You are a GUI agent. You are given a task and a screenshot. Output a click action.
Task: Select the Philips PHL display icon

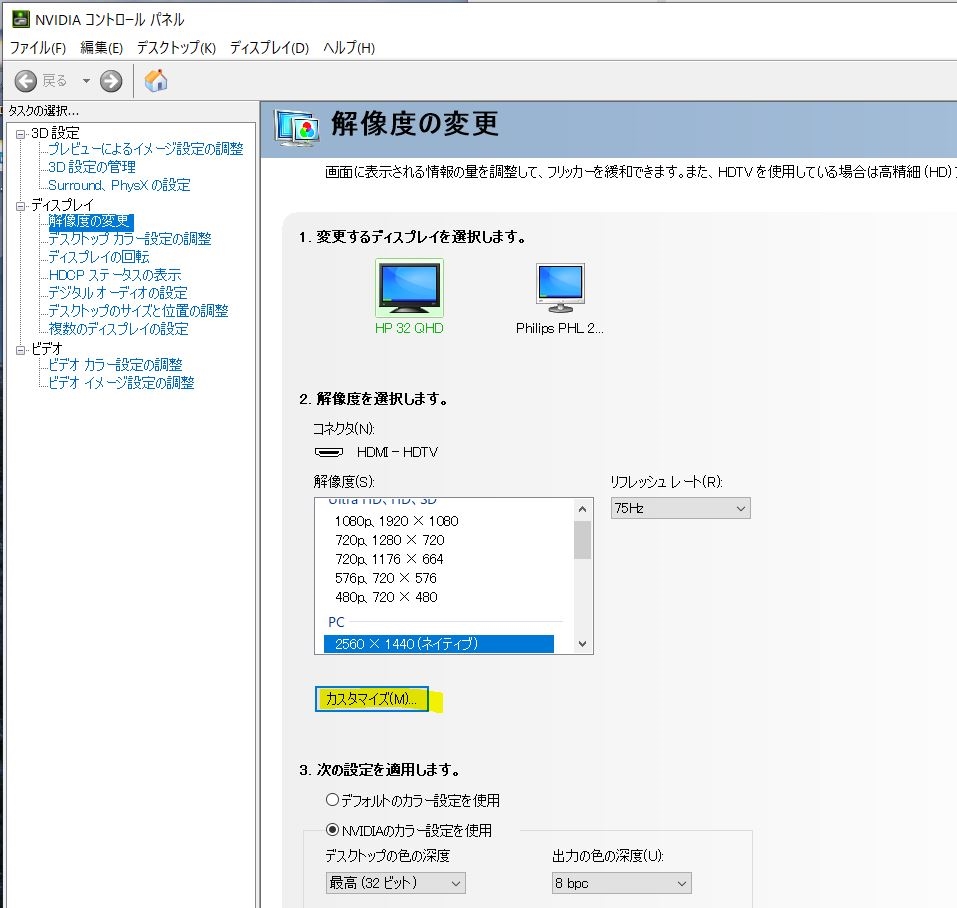coord(560,288)
